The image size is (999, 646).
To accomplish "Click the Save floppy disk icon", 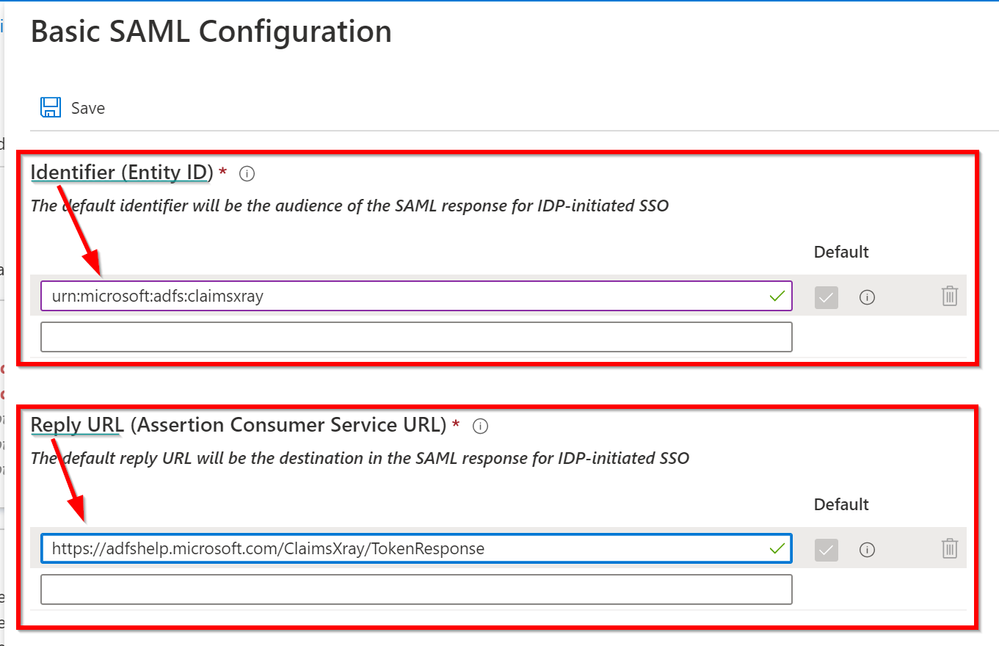I will point(50,107).
